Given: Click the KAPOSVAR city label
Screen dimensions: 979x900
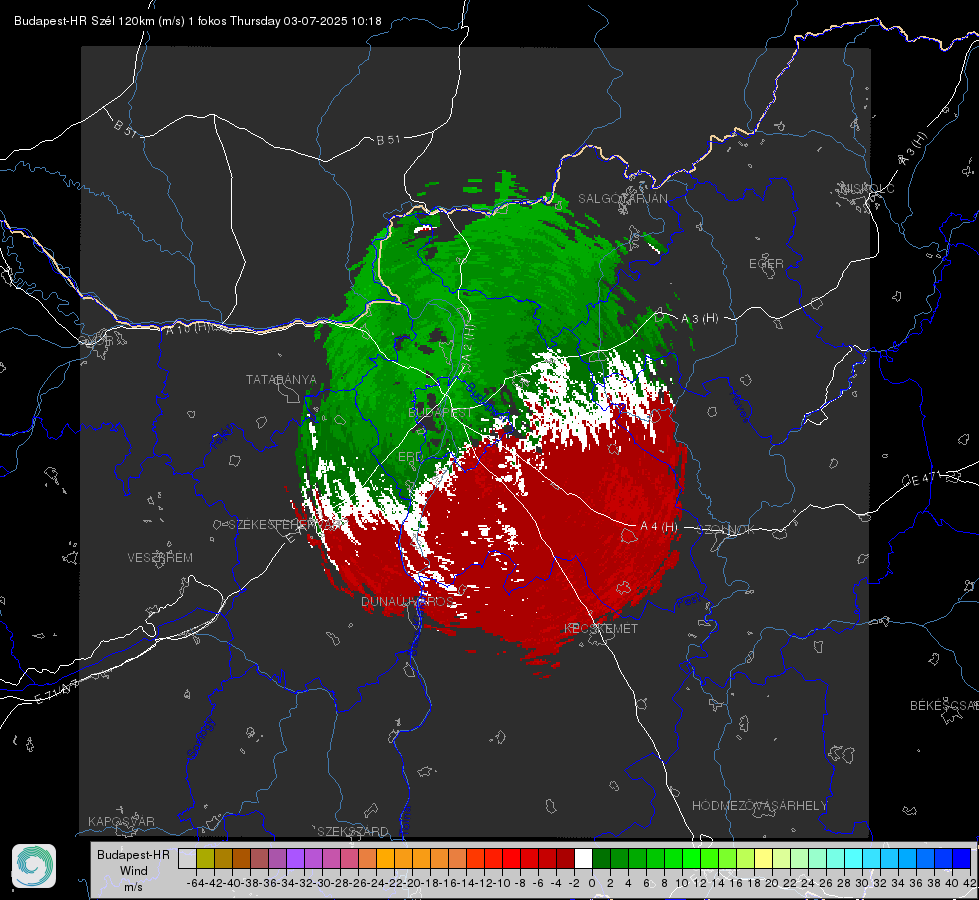Looking at the screenshot, I should (121, 821).
